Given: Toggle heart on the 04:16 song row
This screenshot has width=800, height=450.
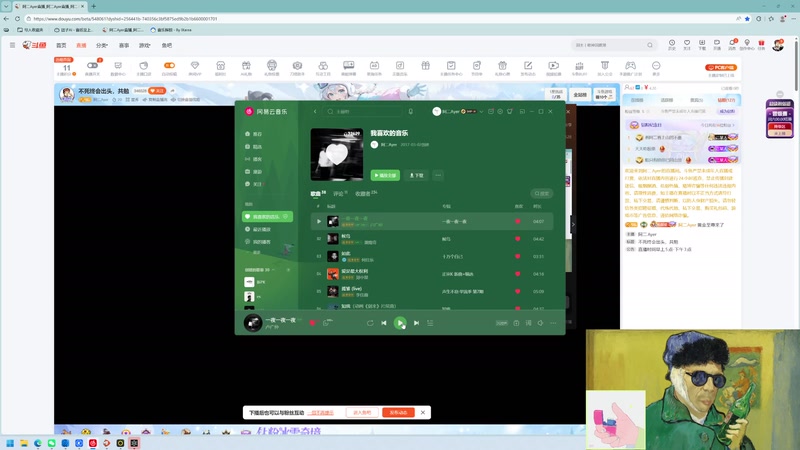Looking at the screenshot, I should coord(518,274).
